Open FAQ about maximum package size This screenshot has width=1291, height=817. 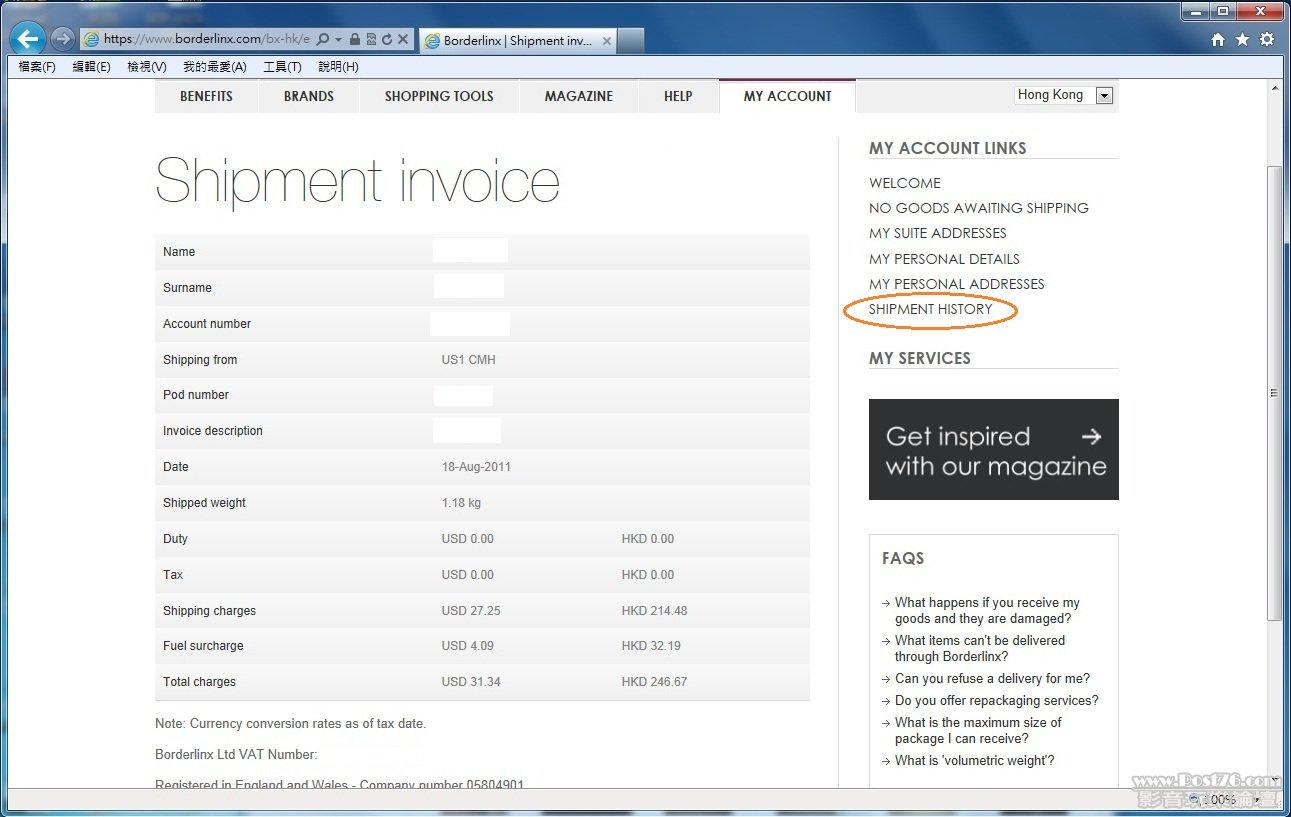pos(978,730)
